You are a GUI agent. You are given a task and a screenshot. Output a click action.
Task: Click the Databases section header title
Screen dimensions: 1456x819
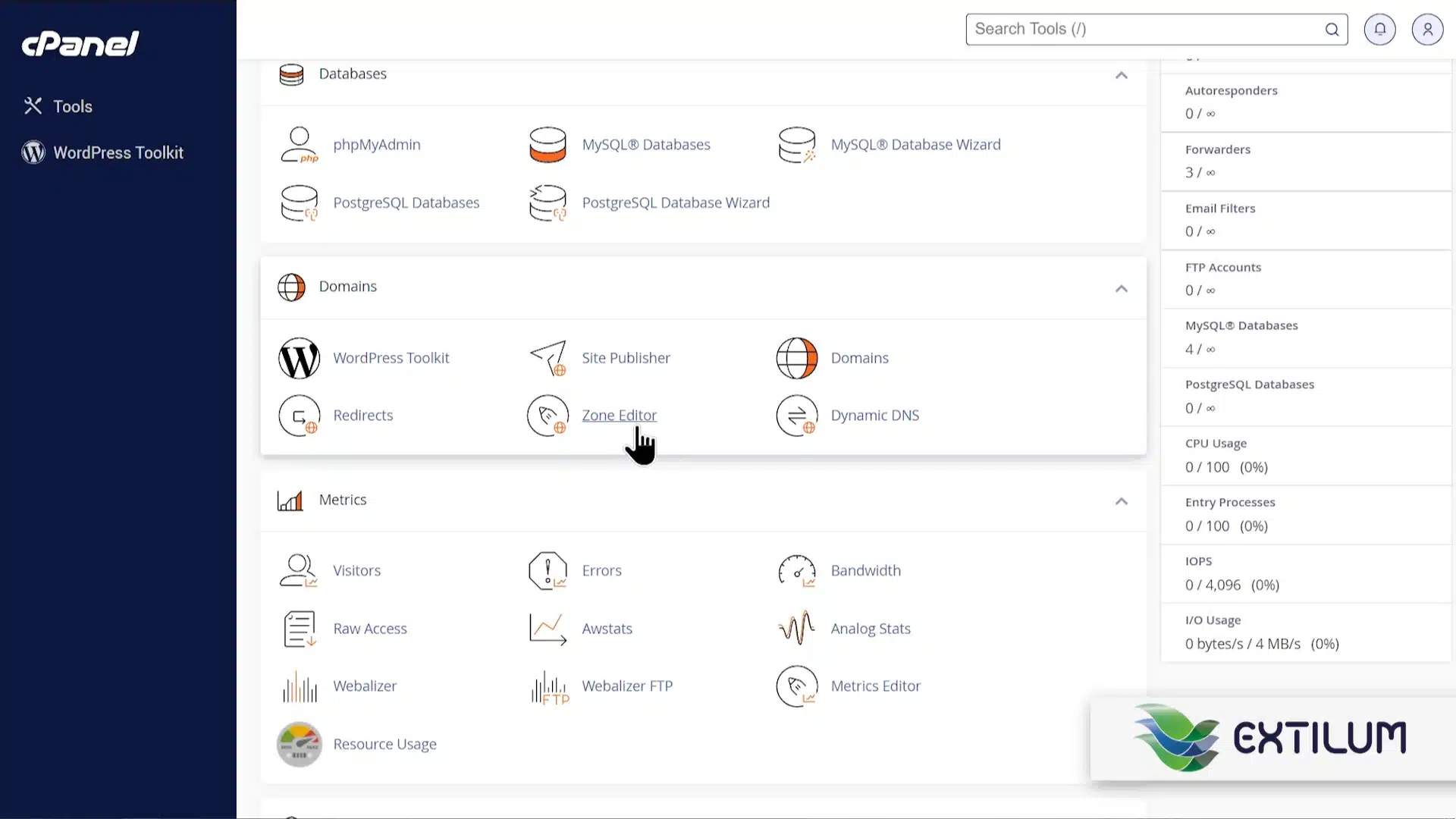(353, 74)
